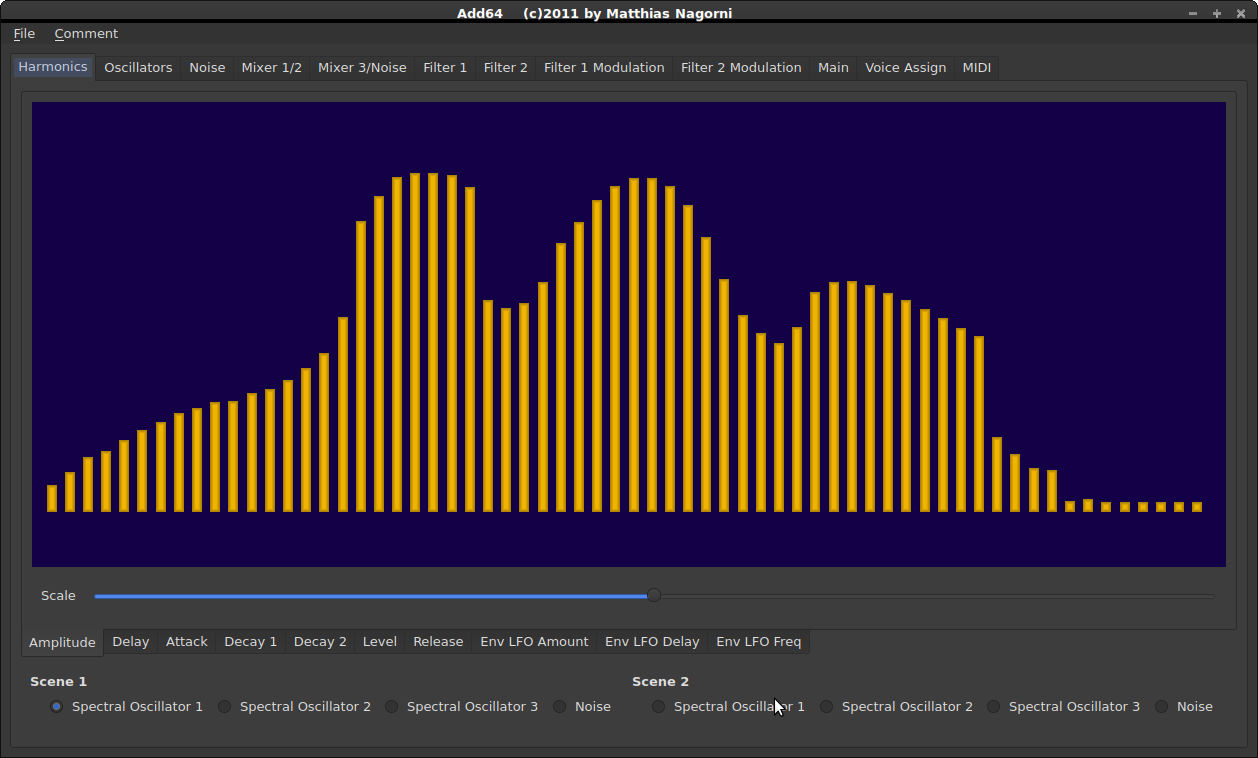The image size is (1258, 758).
Task: Choose Scene 2 Spectral Oscillator 3
Action: coord(994,707)
